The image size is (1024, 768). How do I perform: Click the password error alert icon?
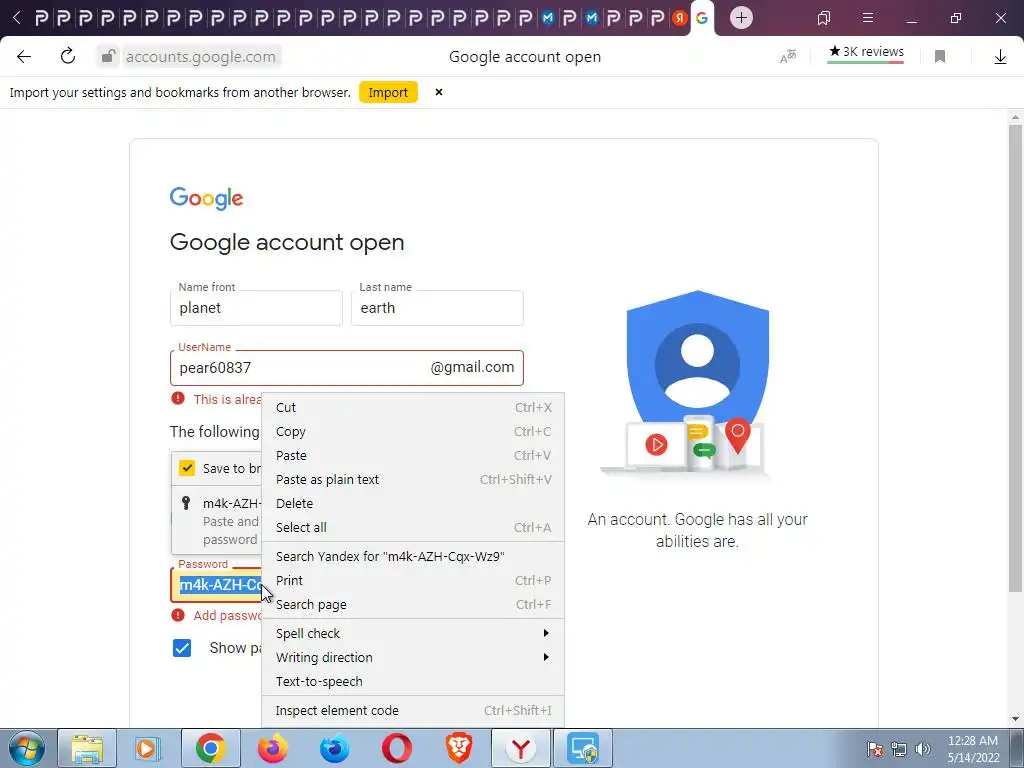(x=178, y=615)
